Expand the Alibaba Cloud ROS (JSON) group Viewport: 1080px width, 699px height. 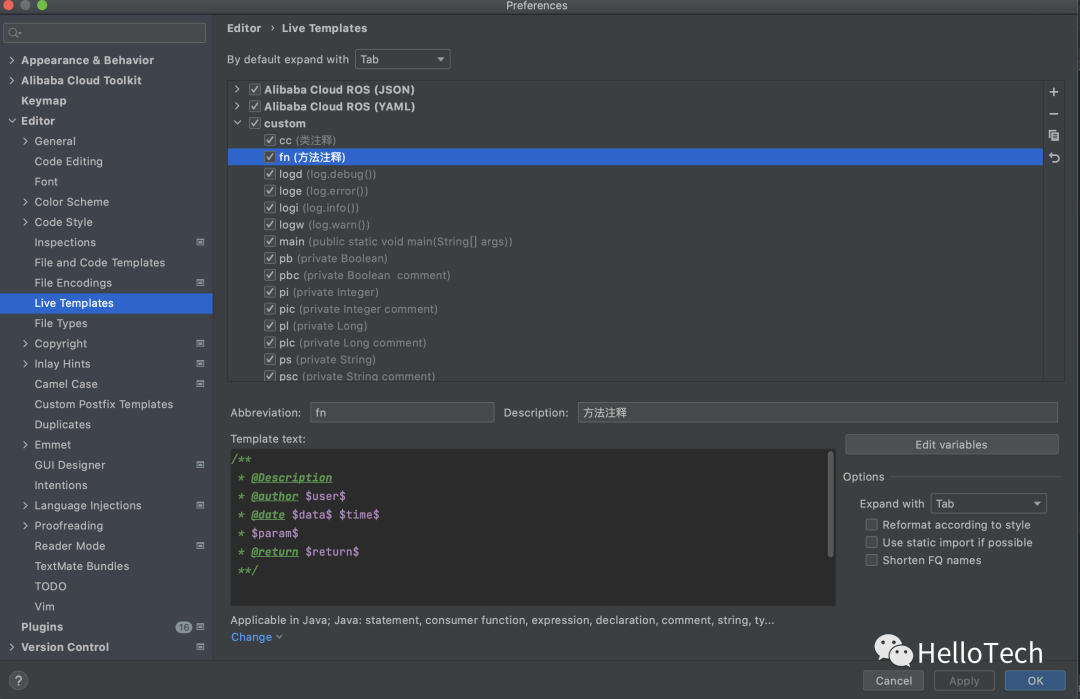tap(238, 90)
